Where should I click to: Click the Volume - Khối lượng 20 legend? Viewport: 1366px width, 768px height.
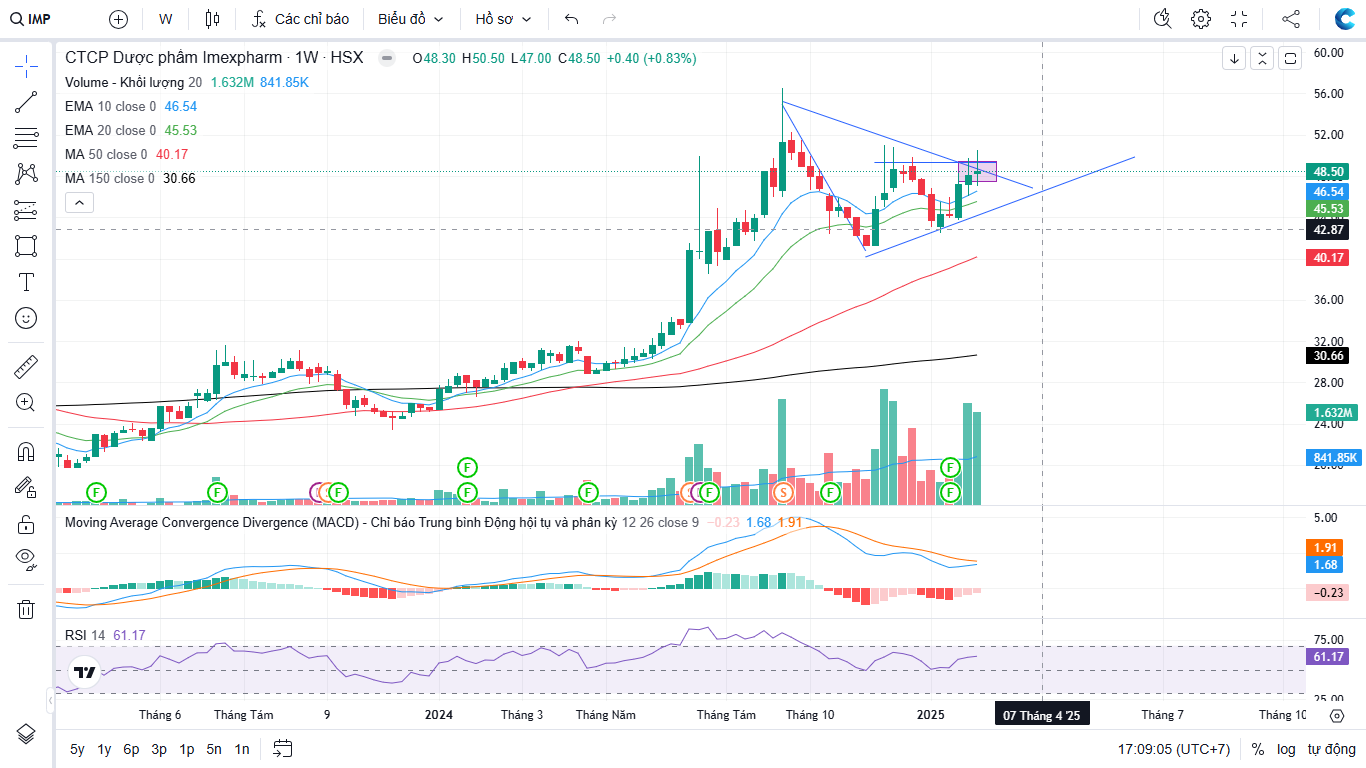(134, 82)
